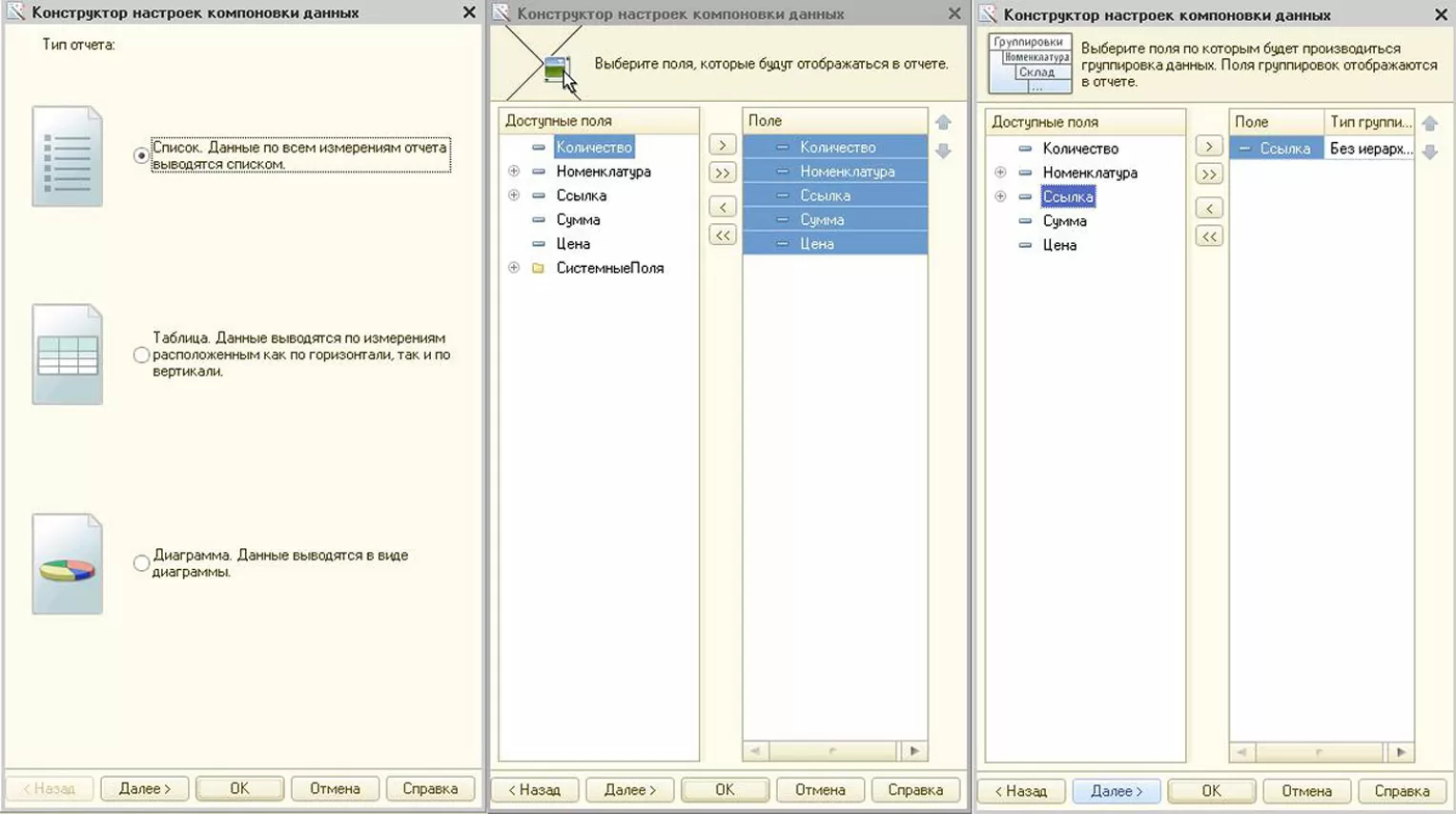The image size is (1456, 814).
Task: Click the '<<' remove-all button in the field selection window
Action: 722,235
